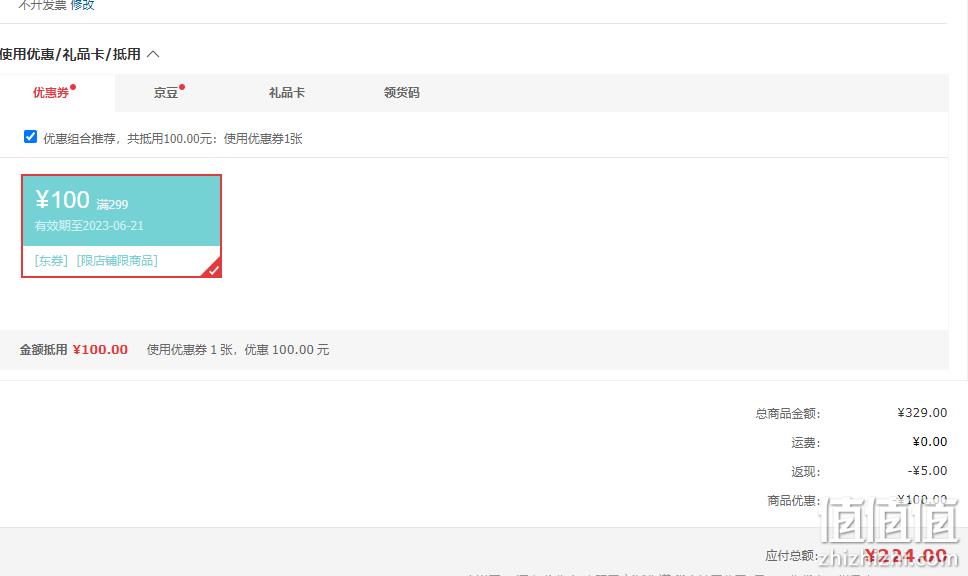Click the [东券] coupon label
This screenshot has height=576, width=968.
(x=51, y=261)
